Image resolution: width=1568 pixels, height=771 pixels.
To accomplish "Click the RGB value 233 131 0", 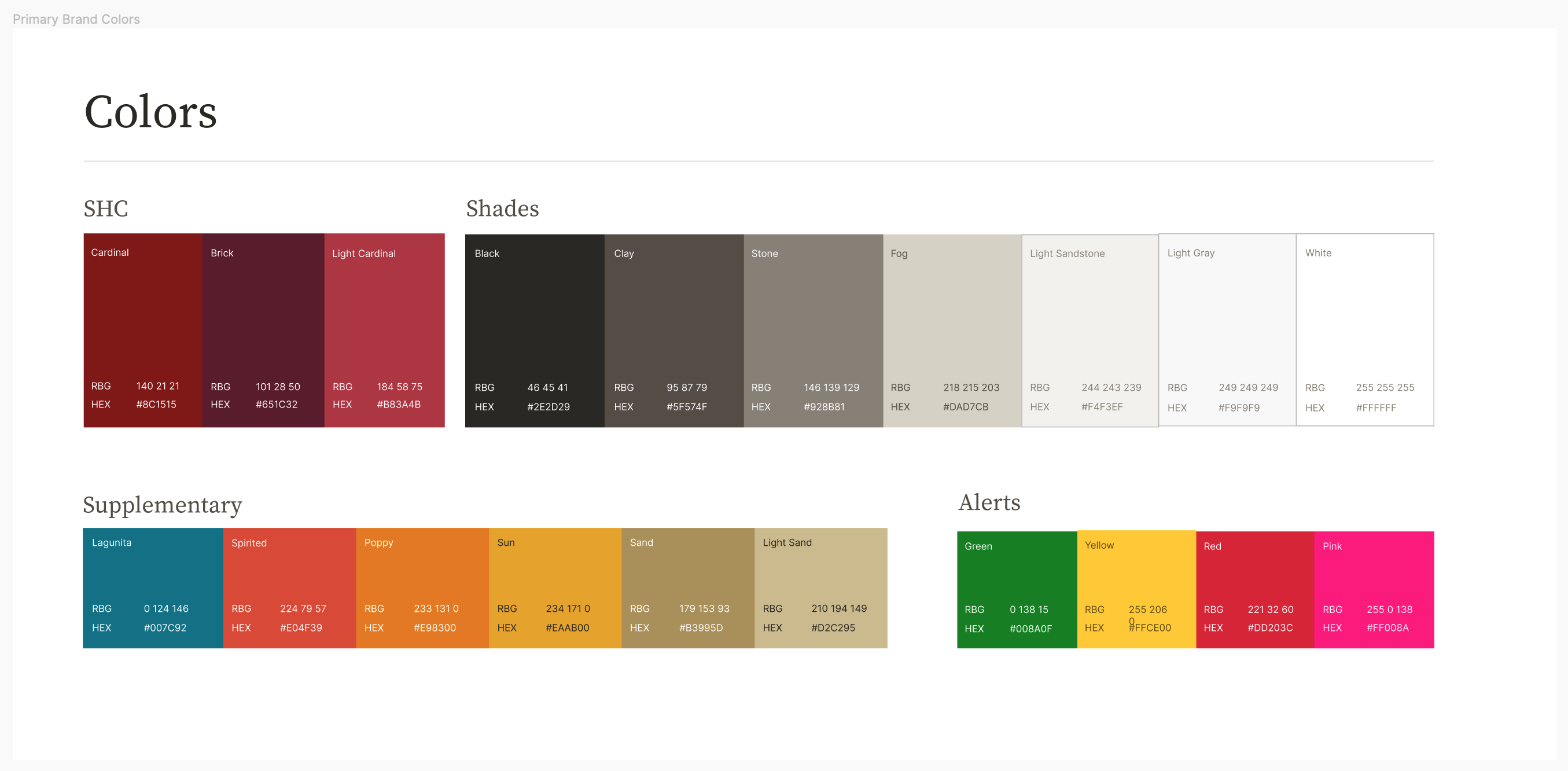I will [436, 608].
